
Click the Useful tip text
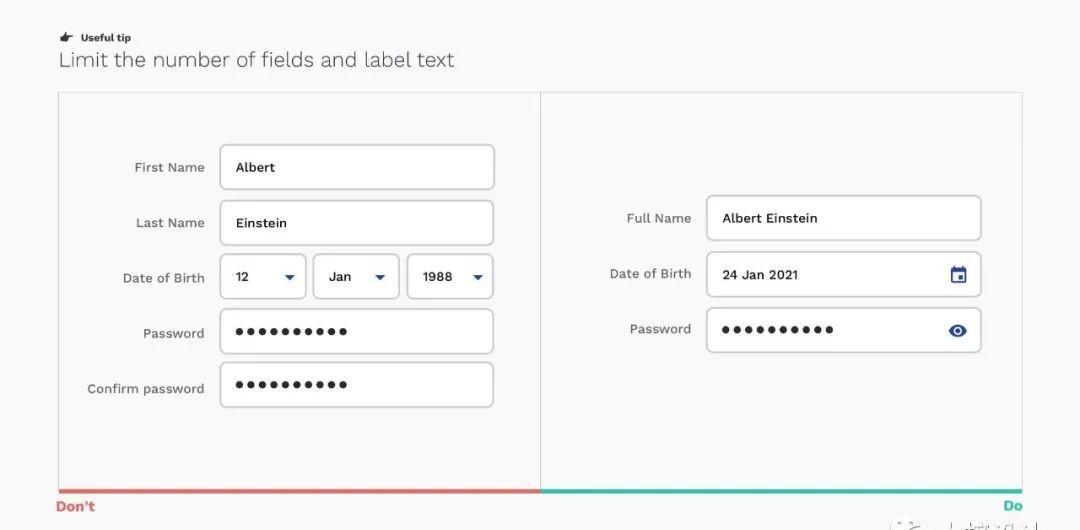point(105,38)
